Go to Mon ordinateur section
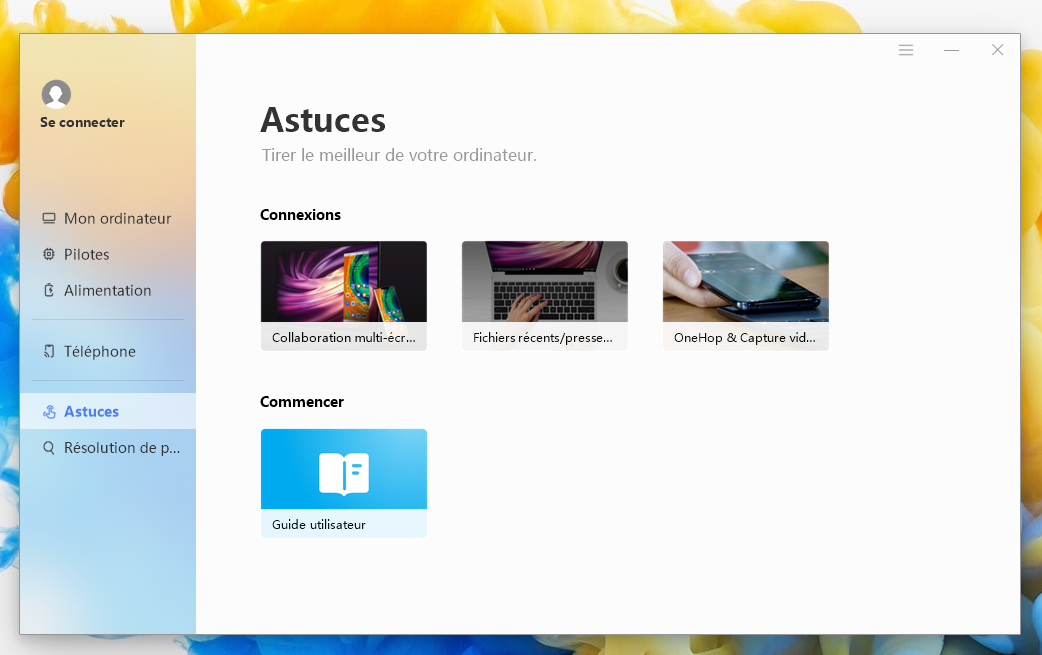Viewport: 1042px width, 655px height. click(x=117, y=219)
